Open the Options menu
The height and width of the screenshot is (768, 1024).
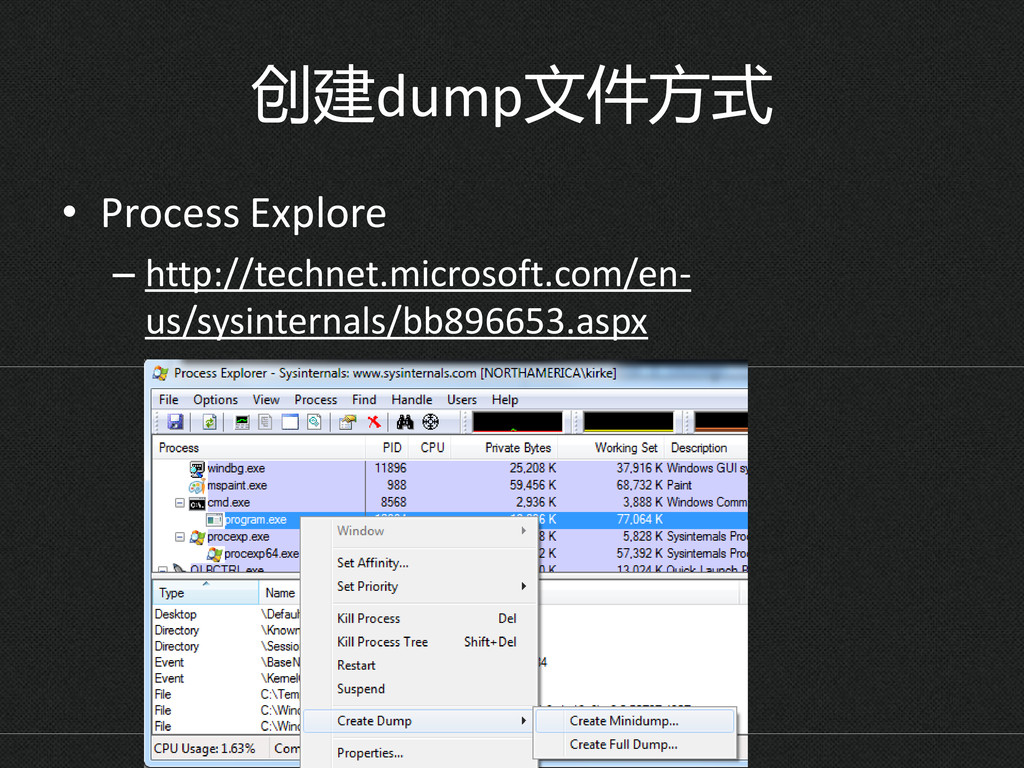pyautogui.click(x=216, y=400)
